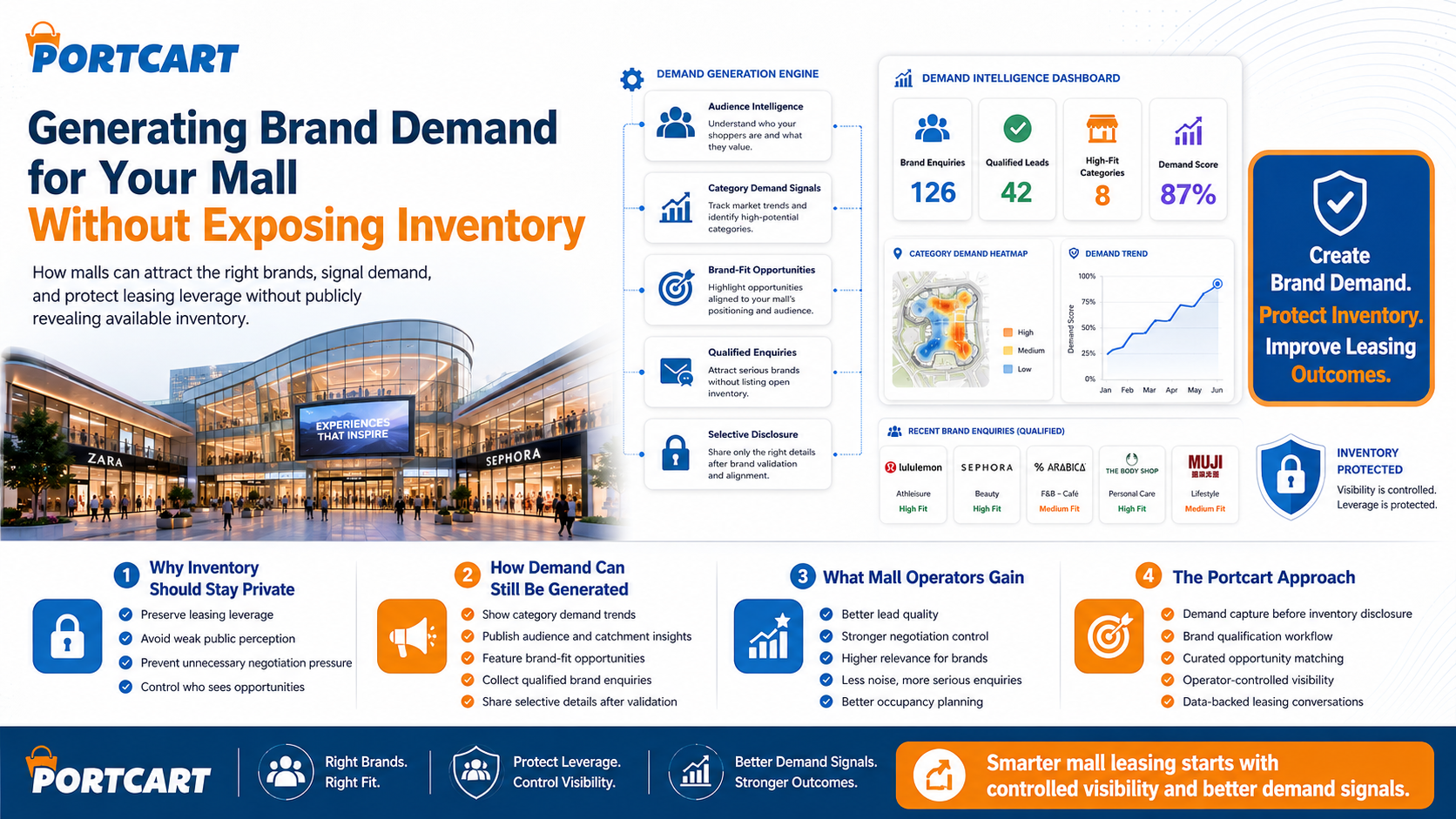The image size is (1456, 819).
Task: Click checkmark beside Preserve leasing leverage
Action: click(125, 614)
